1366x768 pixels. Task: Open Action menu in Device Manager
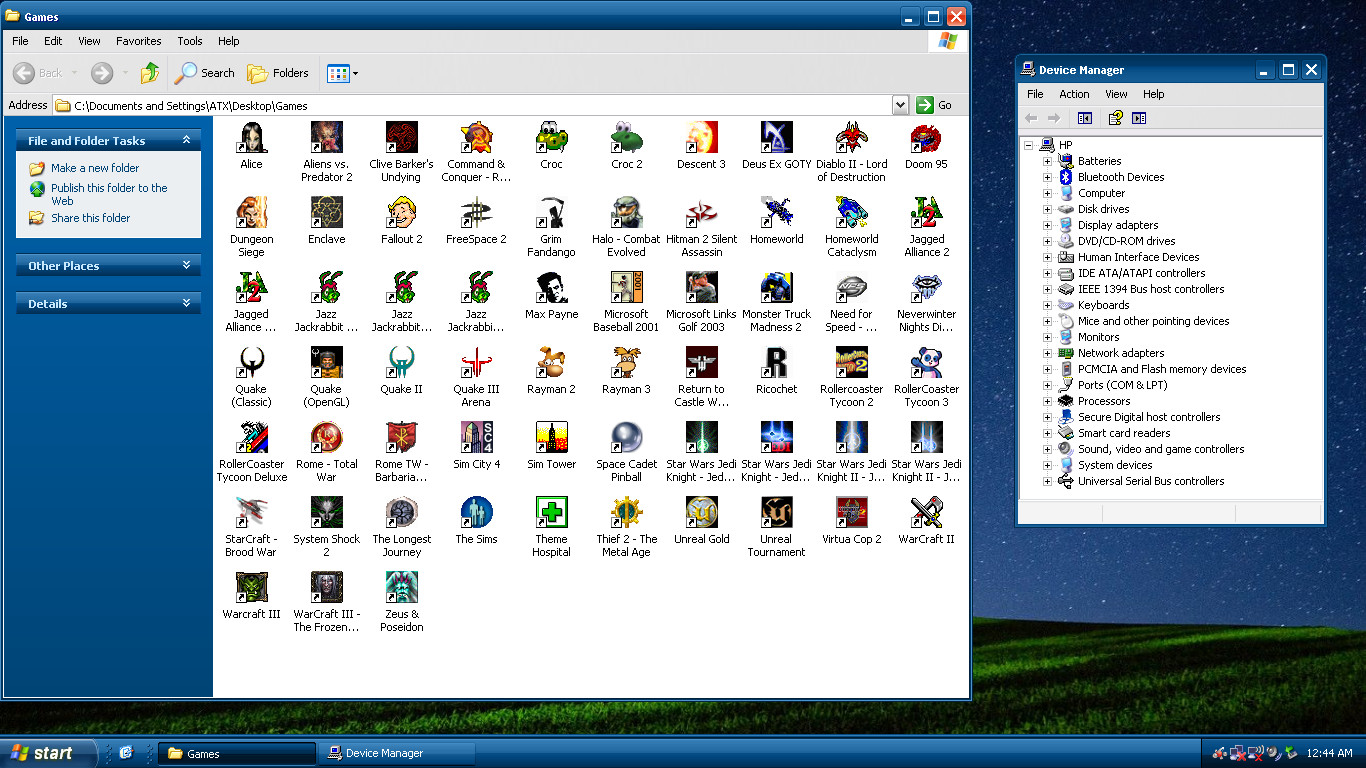pyautogui.click(x=1074, y=94)
